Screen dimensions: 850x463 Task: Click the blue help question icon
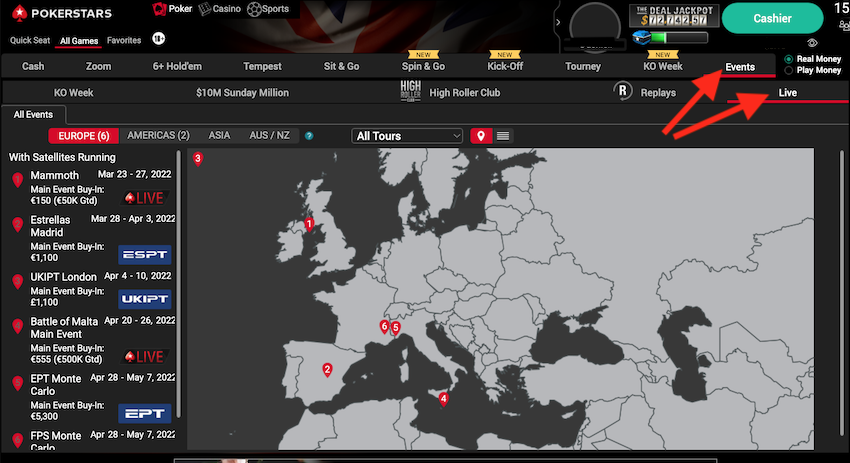tap(309, 136)
